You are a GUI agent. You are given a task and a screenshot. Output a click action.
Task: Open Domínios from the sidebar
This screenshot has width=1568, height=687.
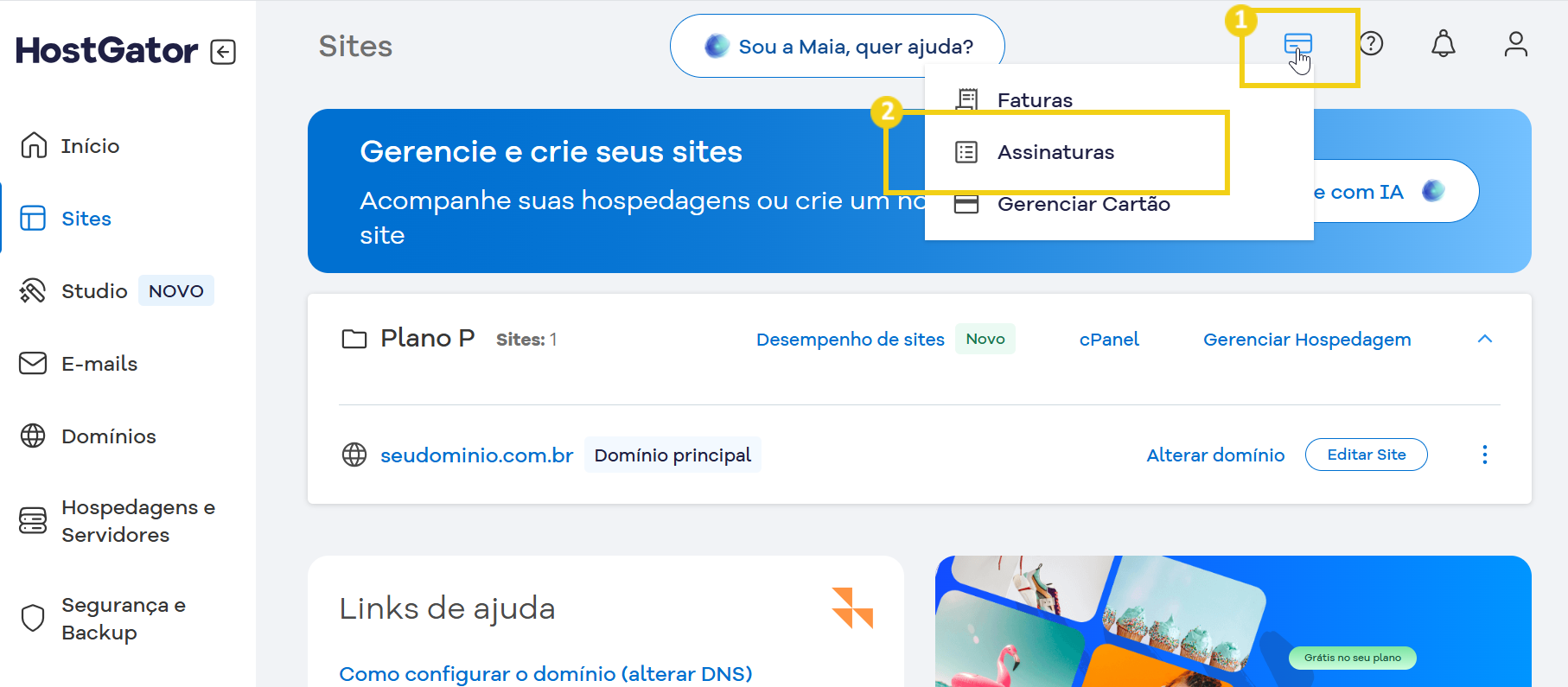[108, 436]
